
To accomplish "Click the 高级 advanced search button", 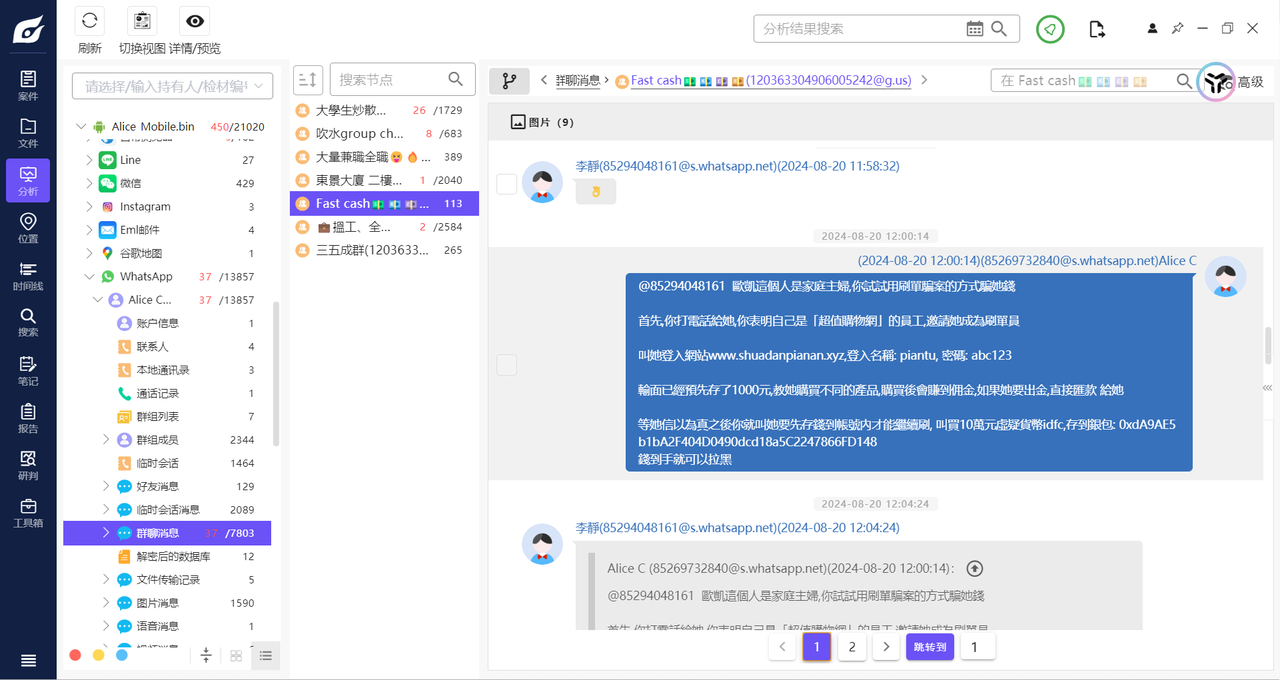I will pos(1250,82).
